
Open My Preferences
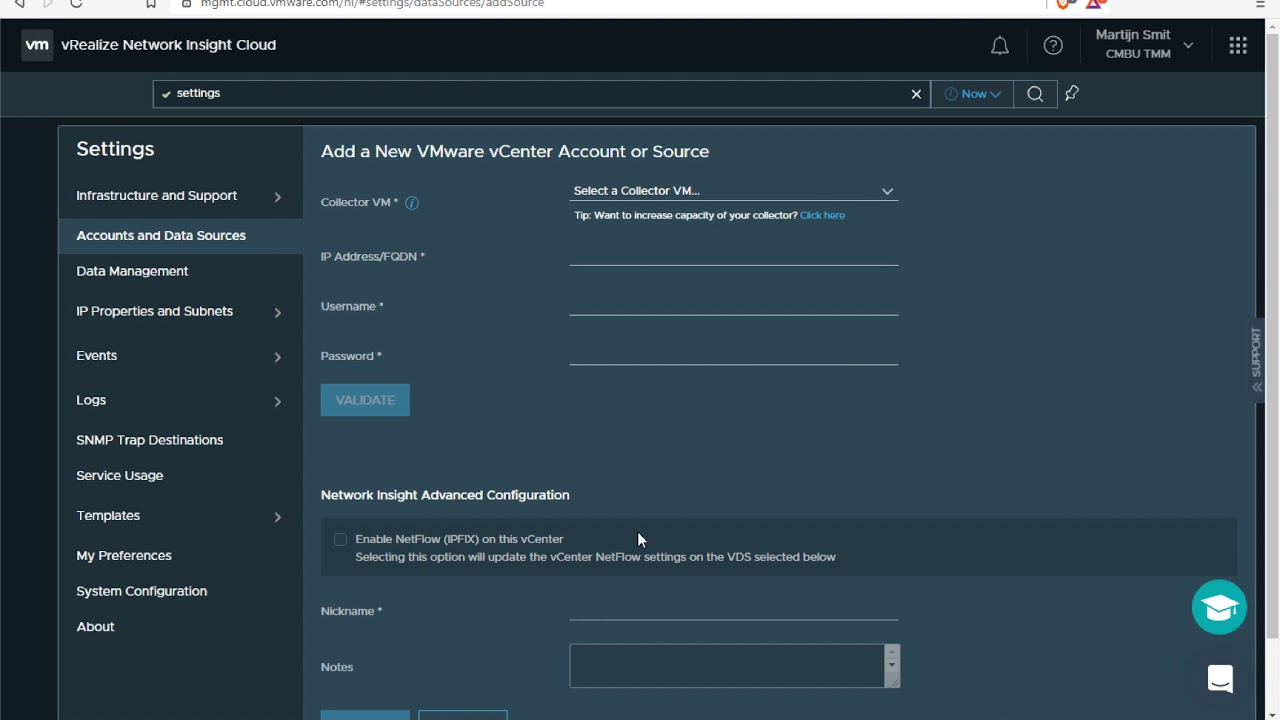[124, 556]
